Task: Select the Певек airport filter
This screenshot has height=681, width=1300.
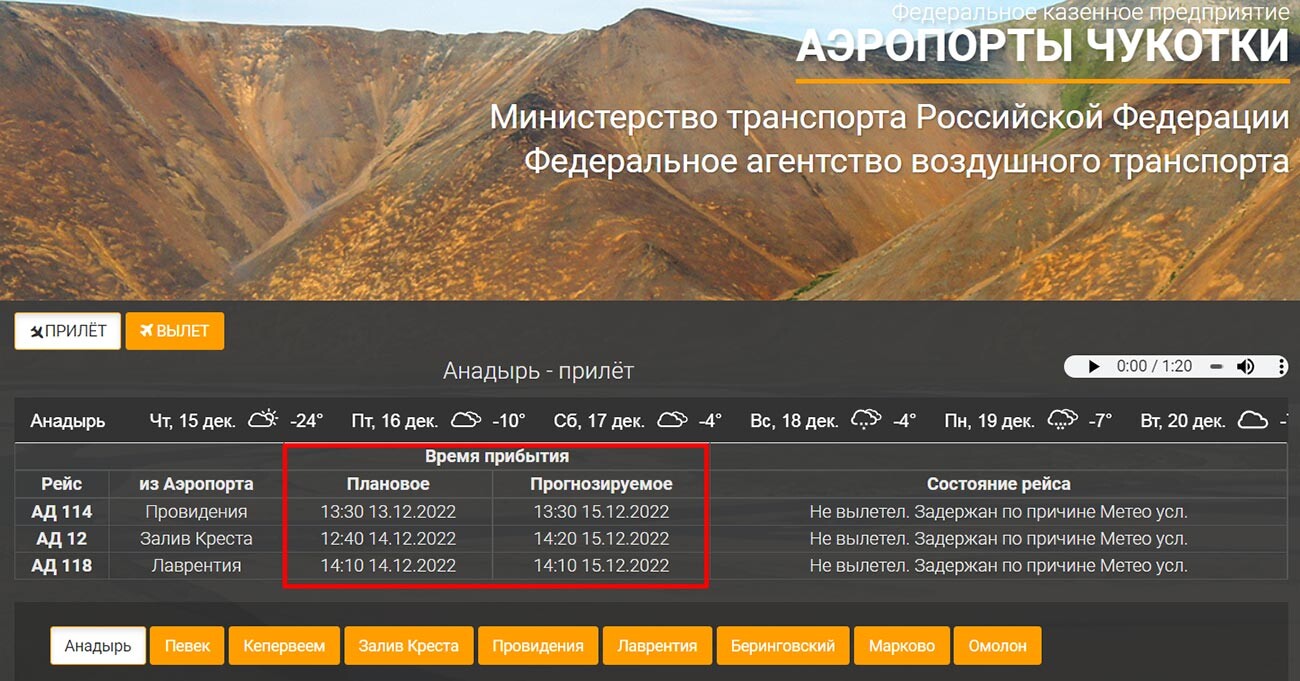Action: click(x=187, y=645)
